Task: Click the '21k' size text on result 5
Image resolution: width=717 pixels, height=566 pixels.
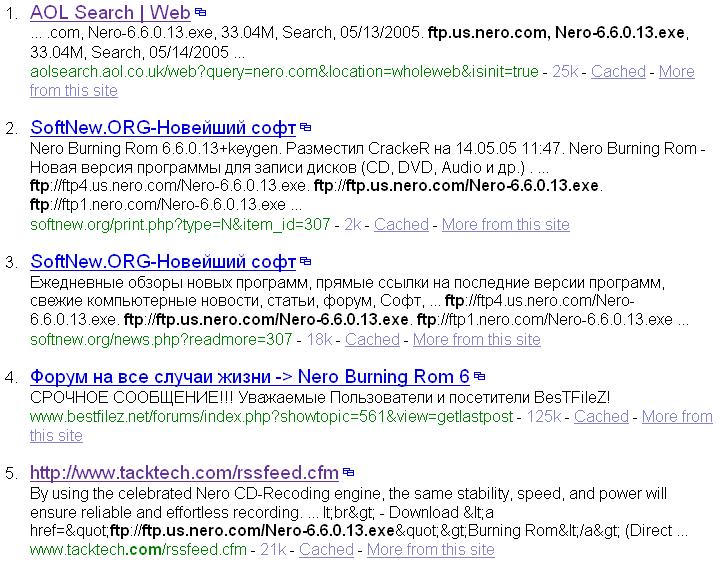Action: pyautogui.click(x=273, y=550)
